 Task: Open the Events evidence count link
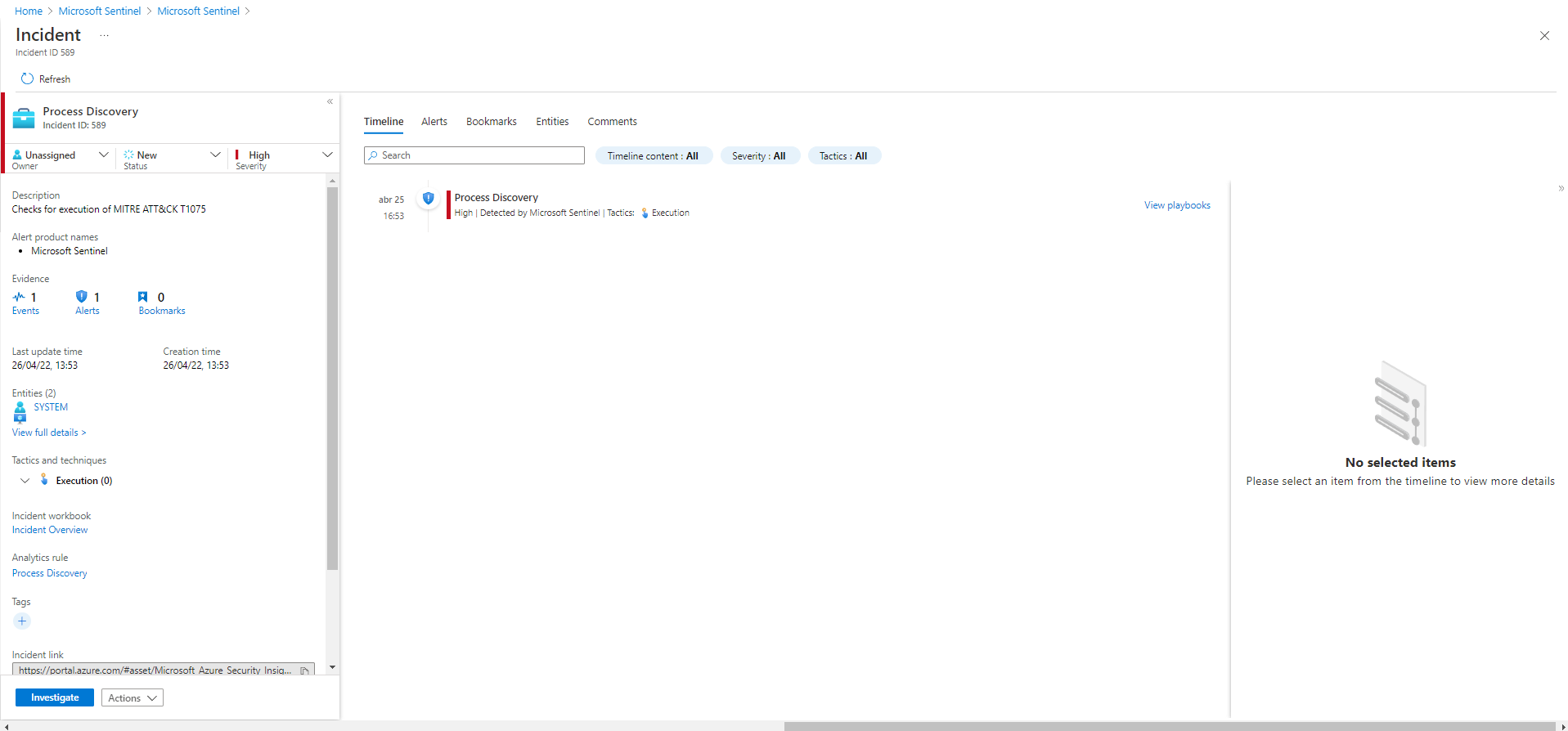[25, 311]
